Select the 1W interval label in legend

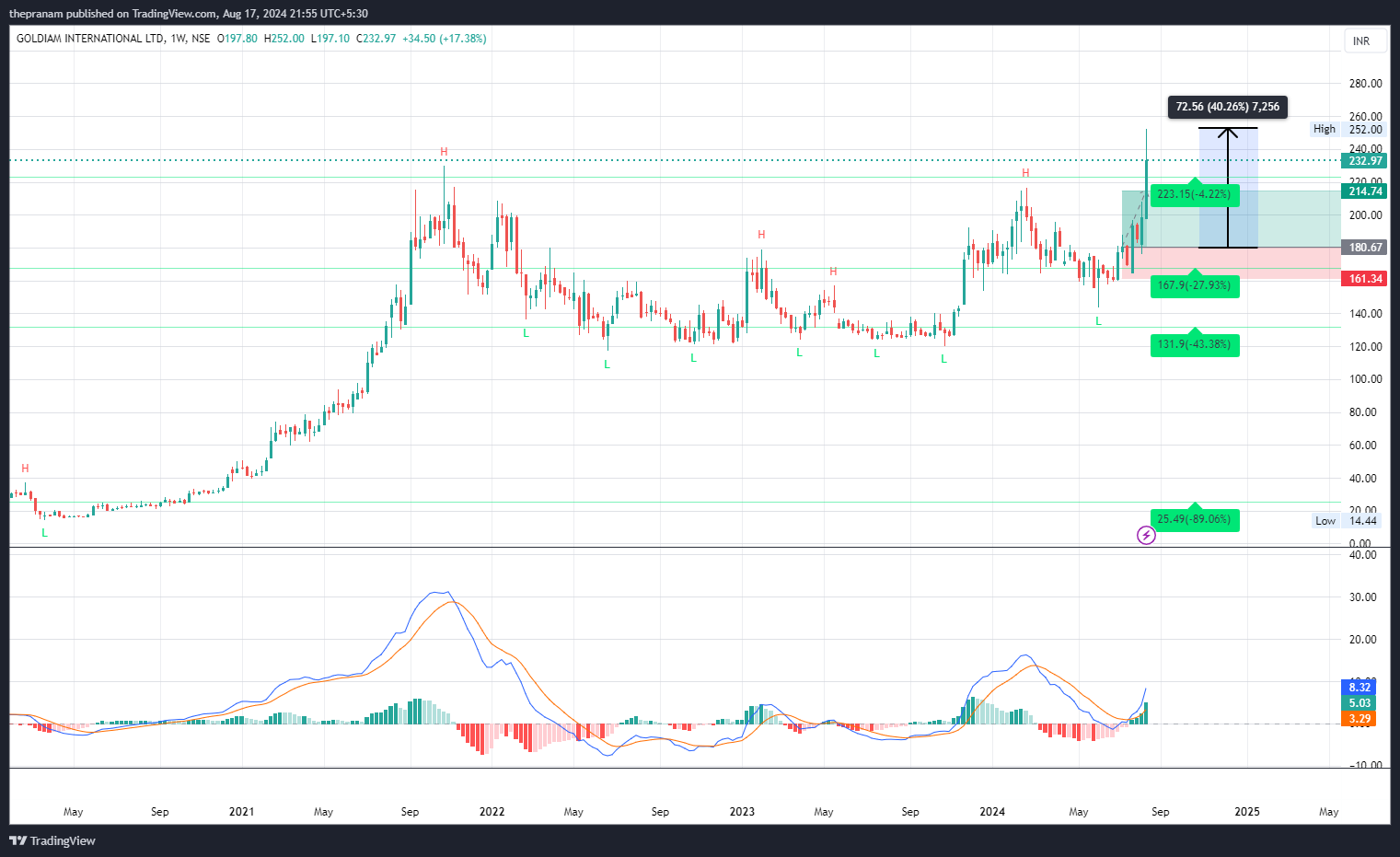pos(178,39)
